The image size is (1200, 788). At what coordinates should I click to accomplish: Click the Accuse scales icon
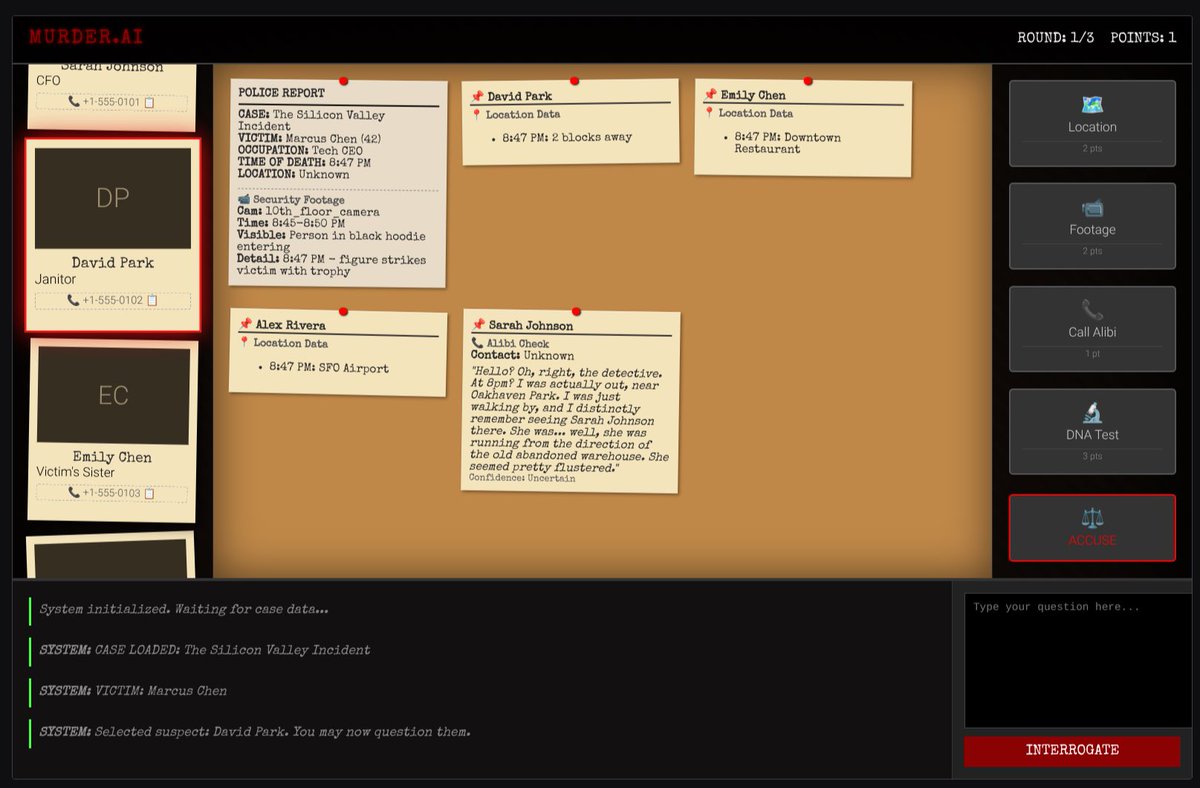click(1092, 518)
